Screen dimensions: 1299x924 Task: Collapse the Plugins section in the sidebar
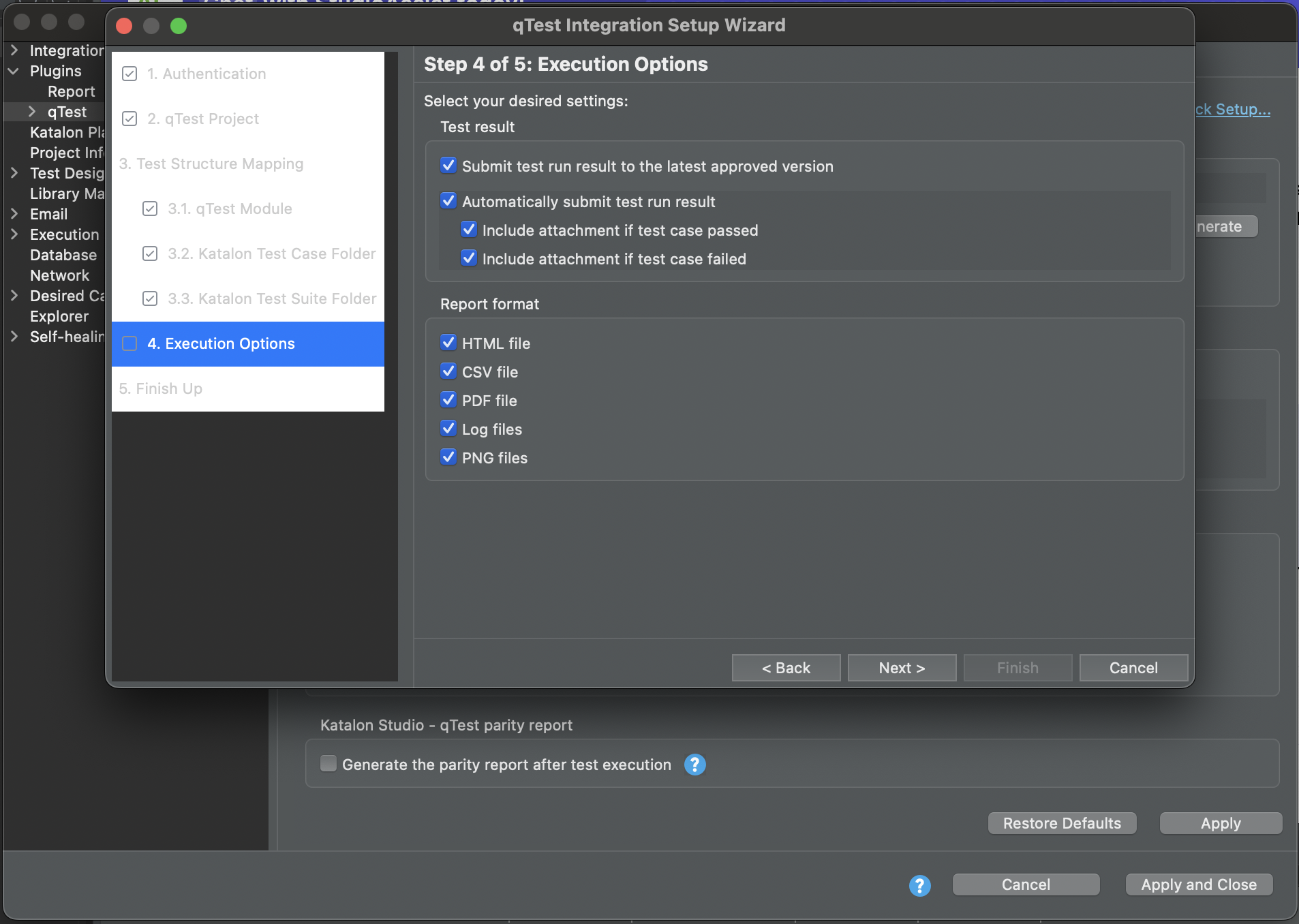14,71
